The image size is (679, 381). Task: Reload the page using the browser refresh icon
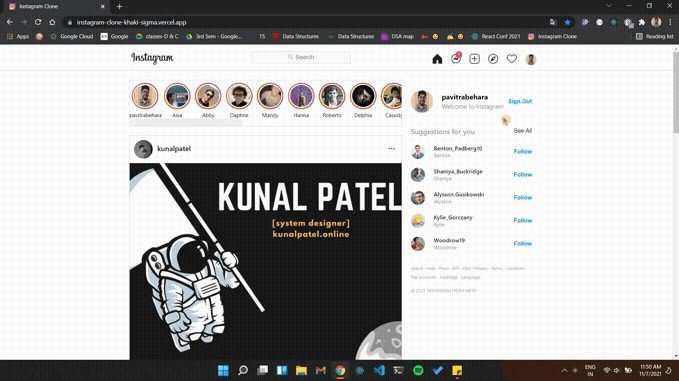point(38,22)
